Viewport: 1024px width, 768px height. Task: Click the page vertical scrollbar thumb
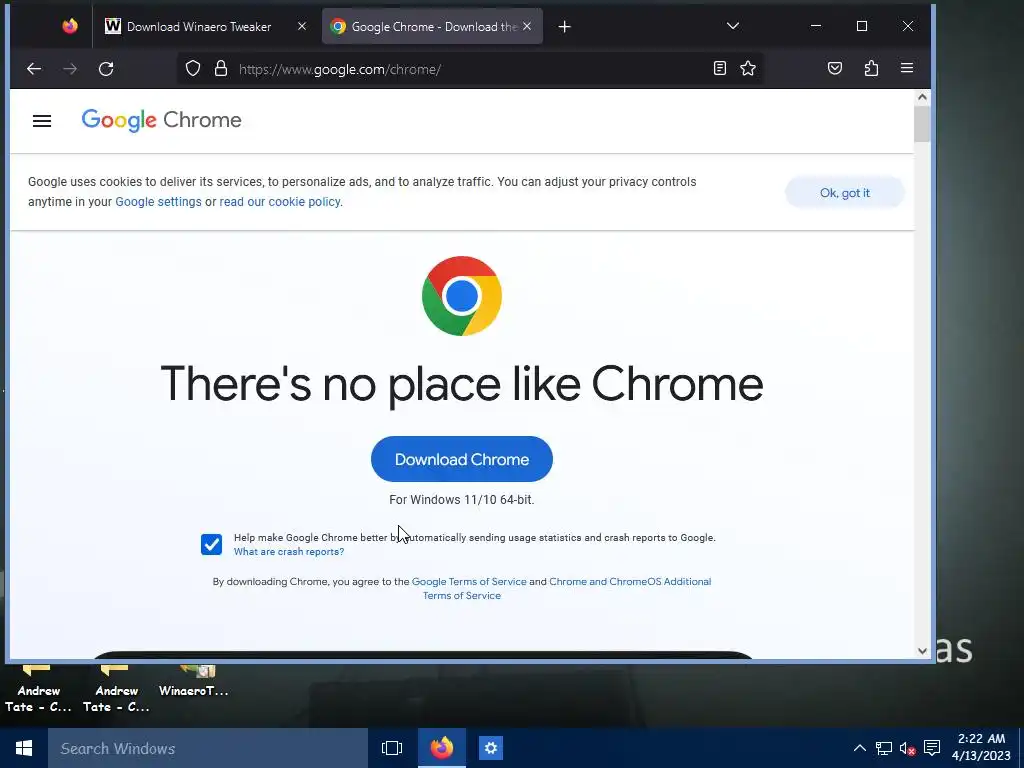[922, 123]
